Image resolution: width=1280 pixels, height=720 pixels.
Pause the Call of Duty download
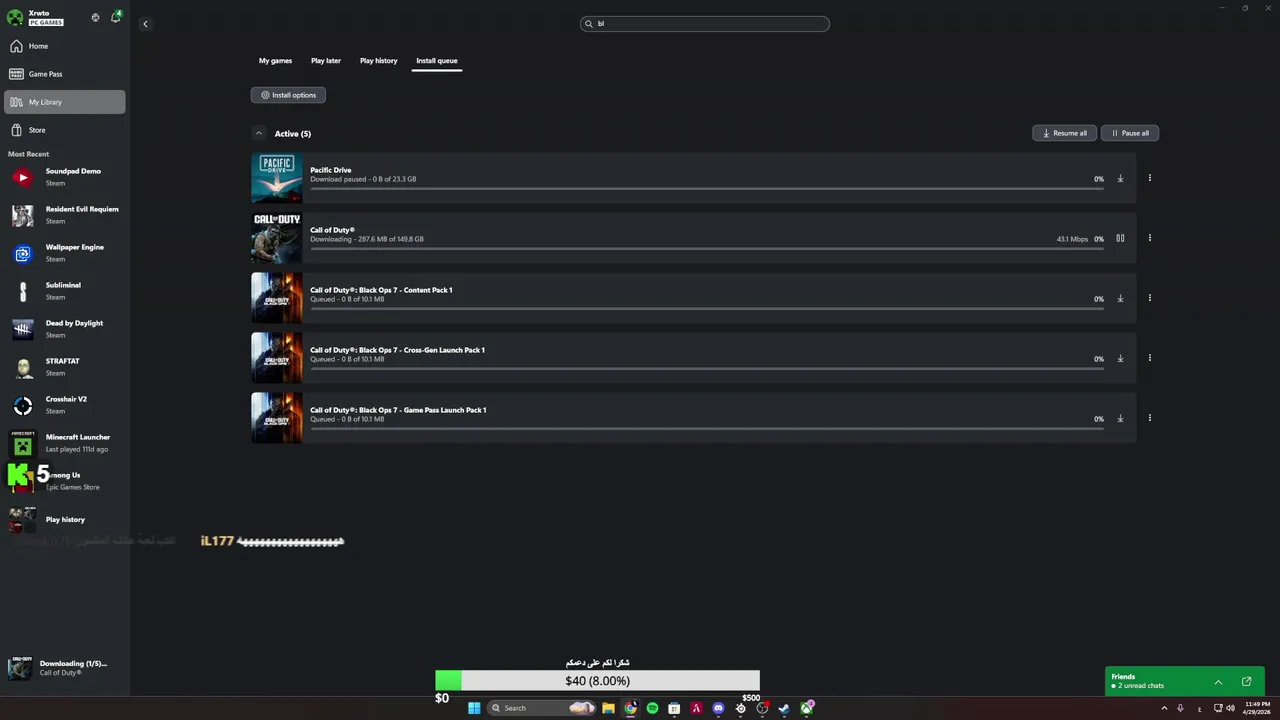tap(1120, 239)
